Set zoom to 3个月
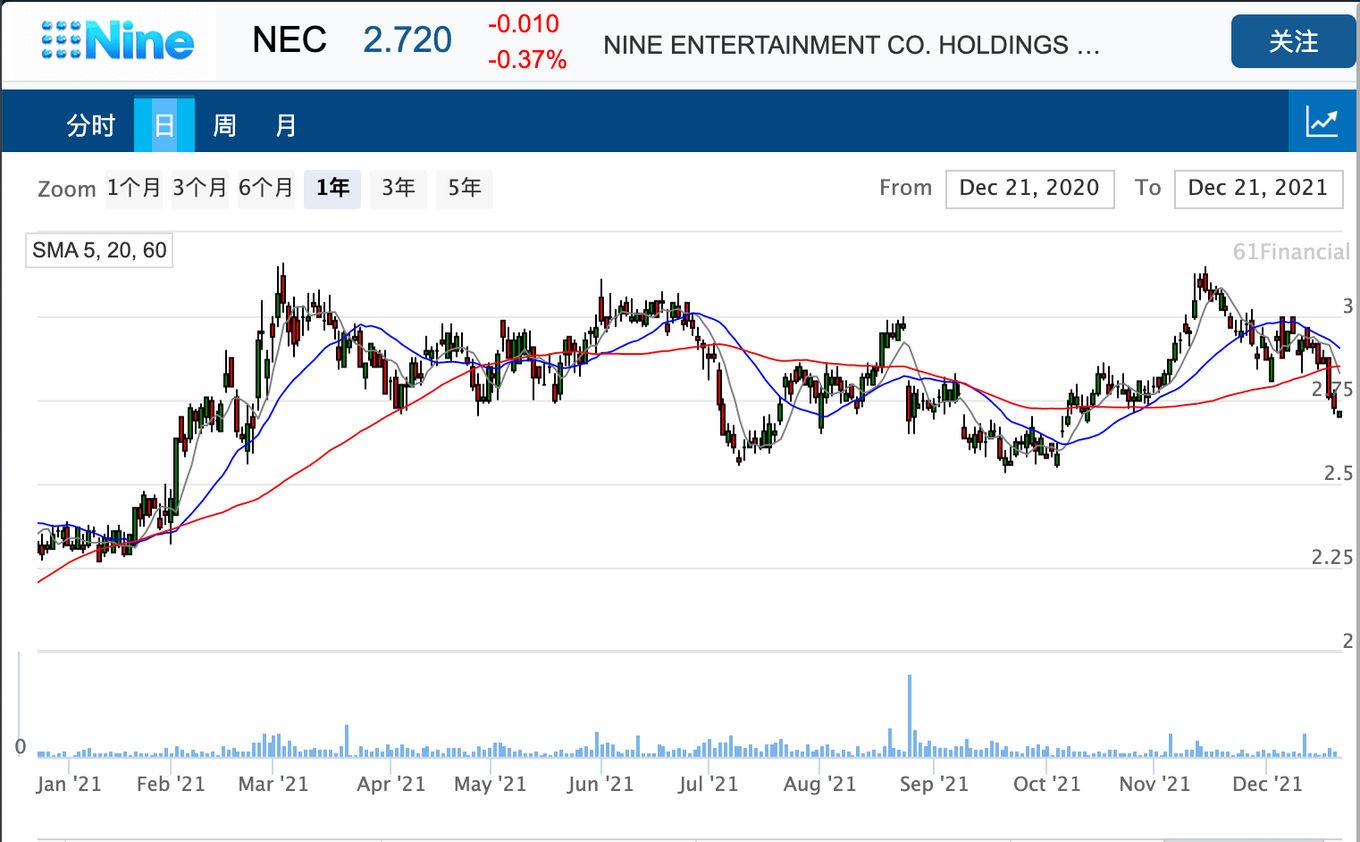Viewport: 1360px width, 842px height. (x=199, y=188)
